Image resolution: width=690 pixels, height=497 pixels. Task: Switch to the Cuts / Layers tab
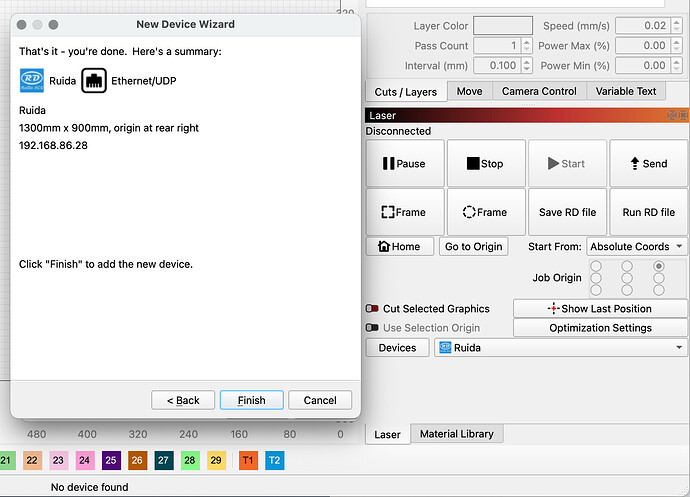pyautogui.click(x=406, y=92)
